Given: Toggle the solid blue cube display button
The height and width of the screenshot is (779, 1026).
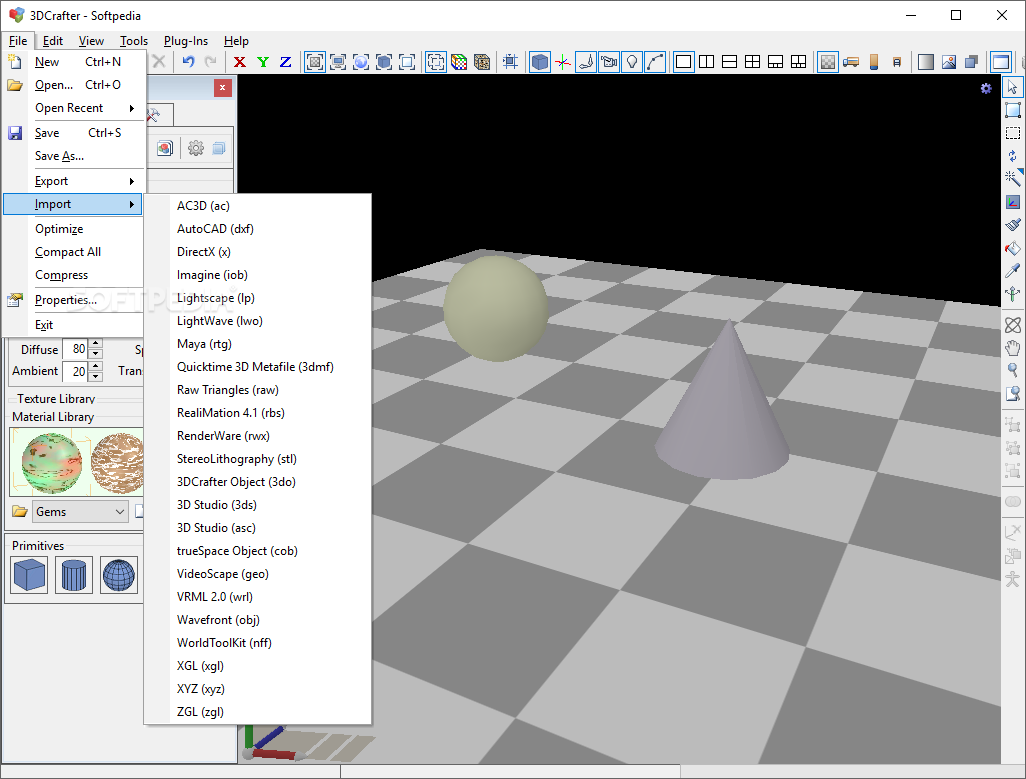Looking at the screenshot, I should point(540,61).
